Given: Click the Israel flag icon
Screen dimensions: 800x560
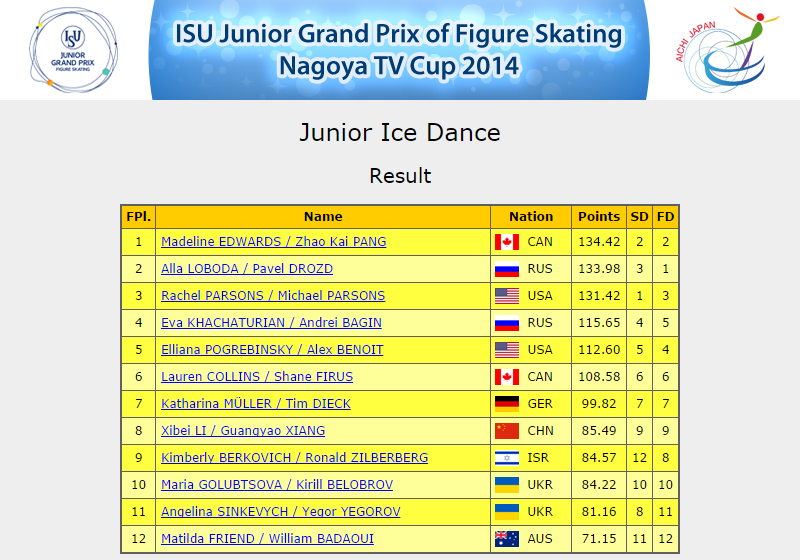Looking at the screenshot, I should click(x=507, y=458).
